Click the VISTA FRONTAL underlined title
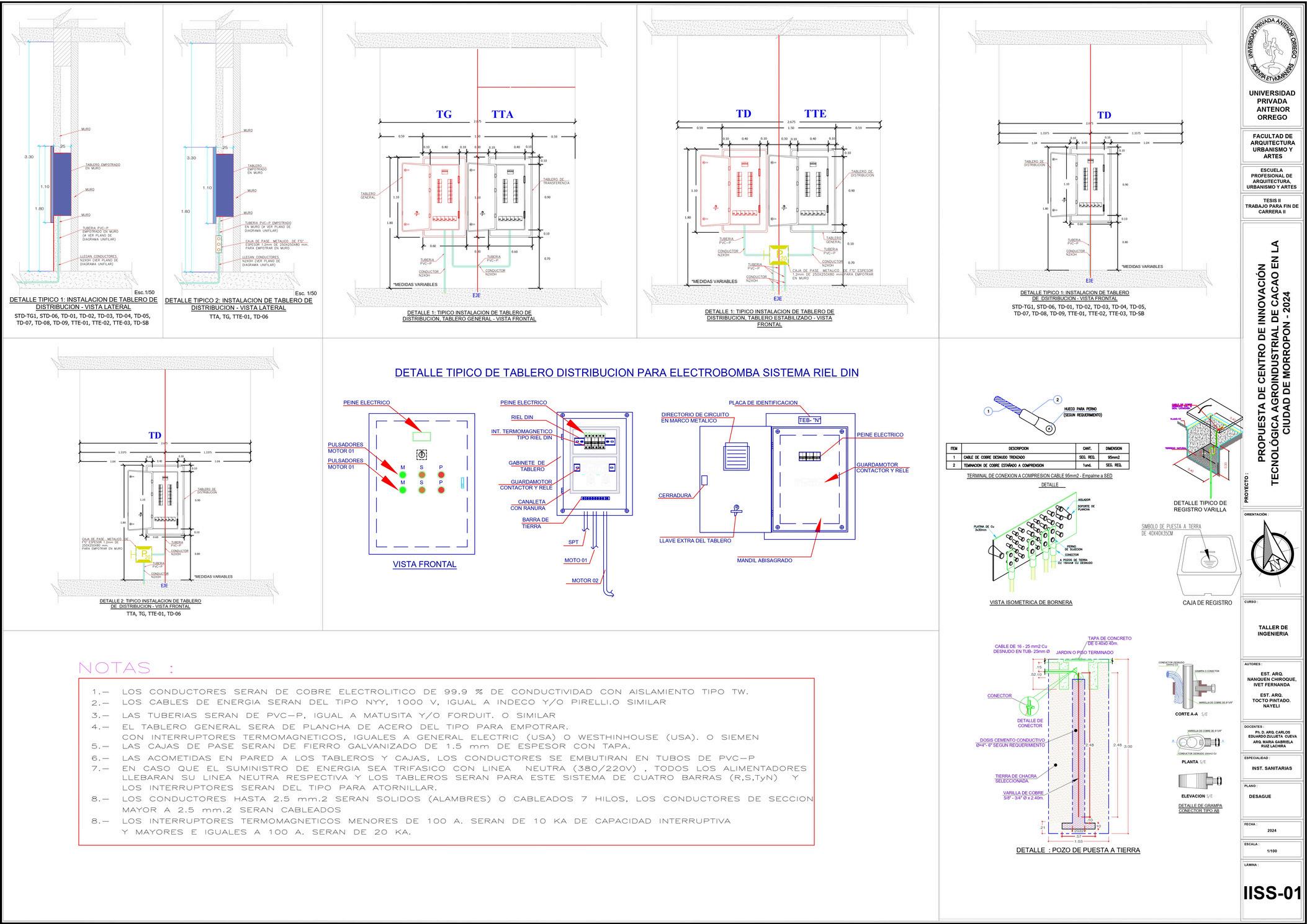The height and width of the screenshot is (924, 1307). click(424, 564)
